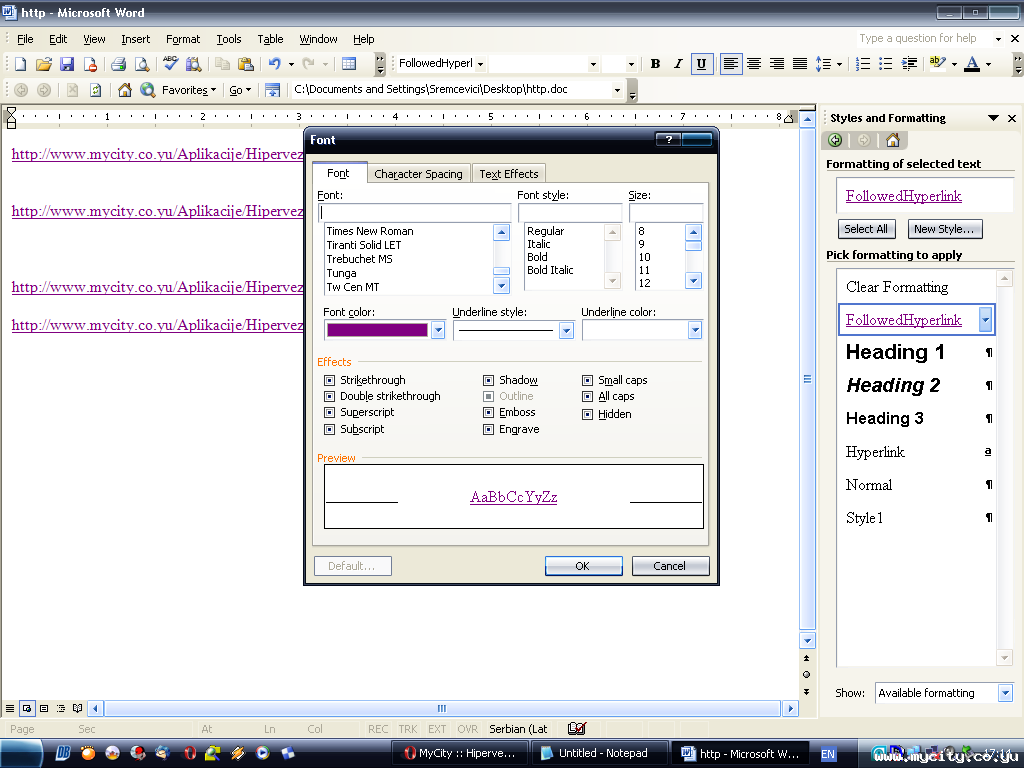Click the Highlight marker icon
Viewport: 1024px width, 768px height.
point(938,63)
